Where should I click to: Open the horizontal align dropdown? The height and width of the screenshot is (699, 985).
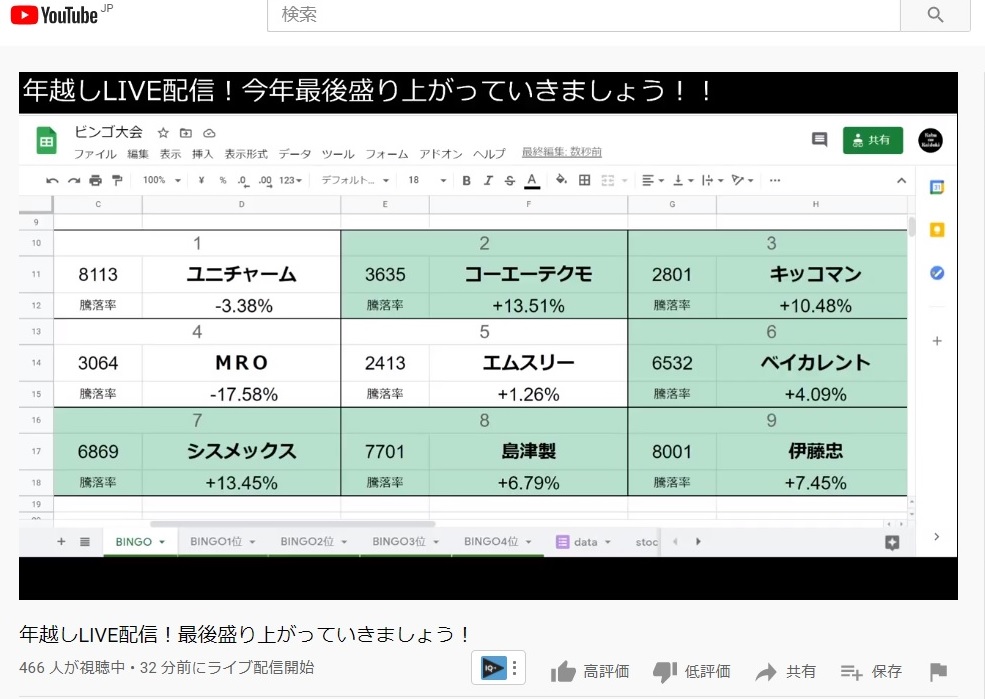pyautogui.click(x=653, y=181)
